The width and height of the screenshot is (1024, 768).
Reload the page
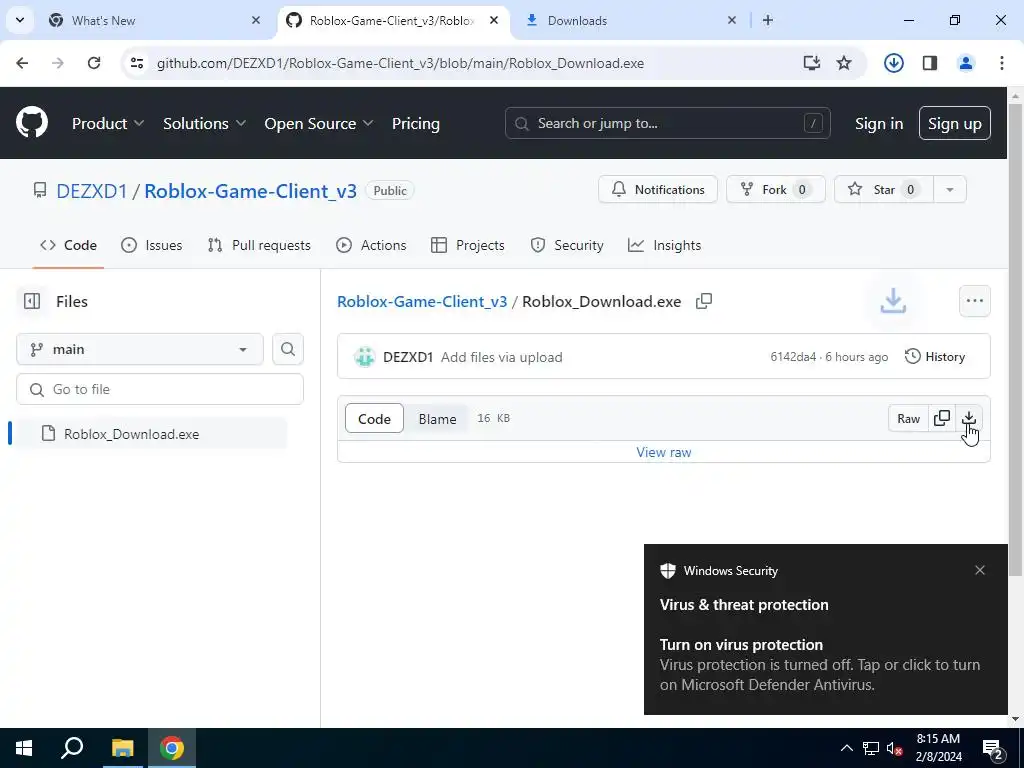[94, 63]
